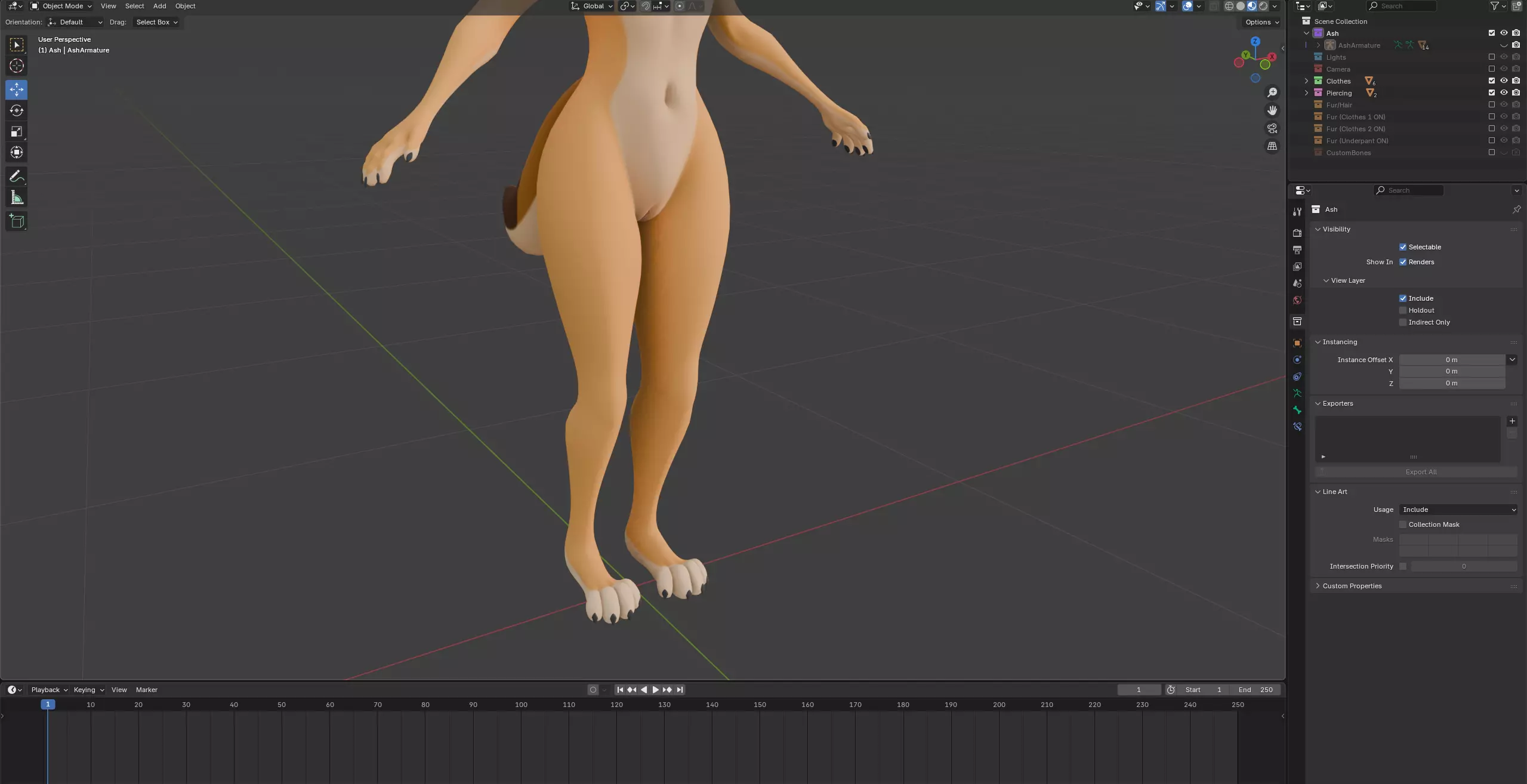Disable Ash collection render camera icon
This screenshot has width=1527, height=784.
pos(1516,33)
